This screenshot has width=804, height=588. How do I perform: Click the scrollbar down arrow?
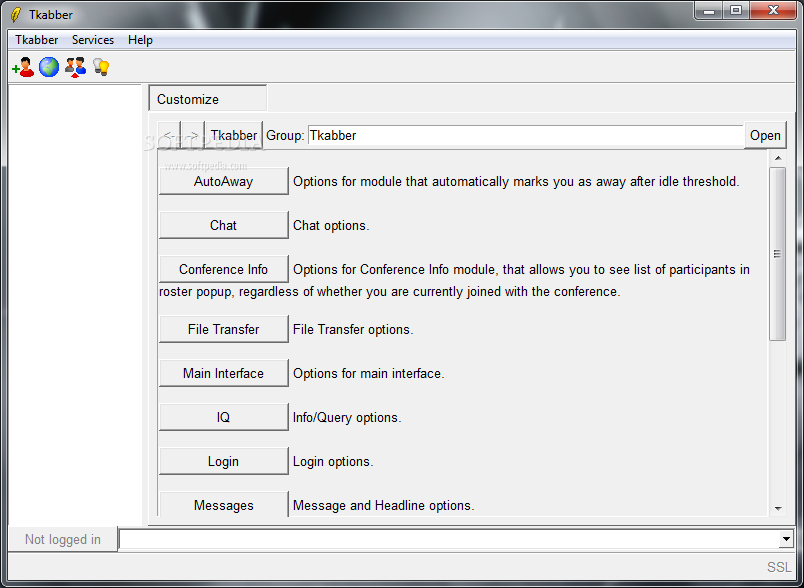coord(778,509)
